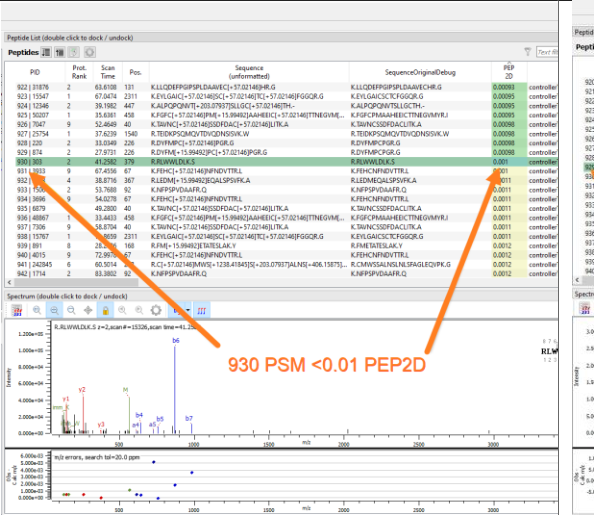This screenshot has width=594, height=515.
Task: Open the spectrum settings gear icon
Action: click(x=156, y=310)
